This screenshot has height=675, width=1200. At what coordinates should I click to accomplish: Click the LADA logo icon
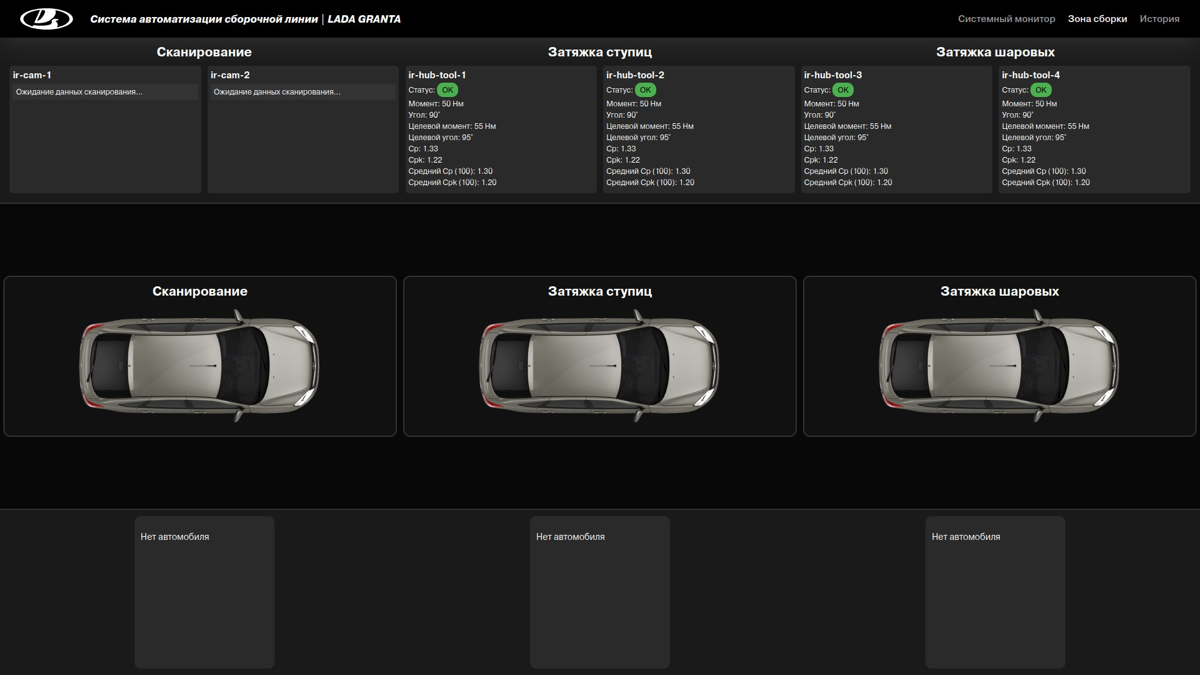pos(47,19)
